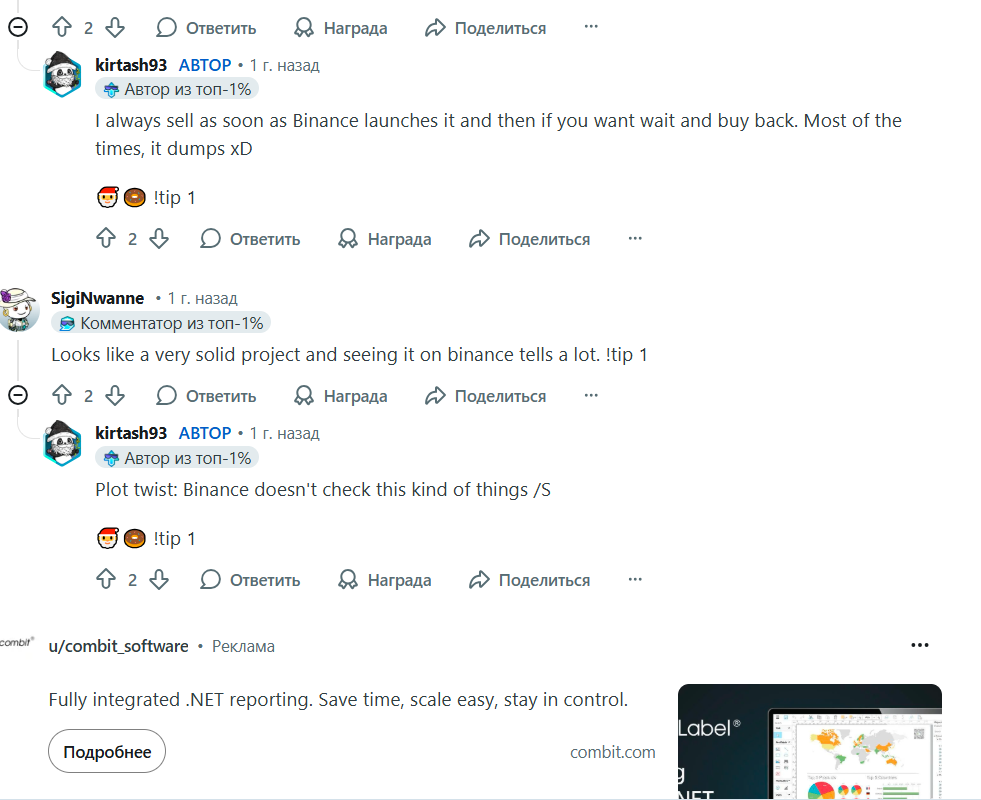Downvote SigiNwanne's comment
Image resolution: width=981 pixels, height=800 pixels.
click(x=115, y=395)
